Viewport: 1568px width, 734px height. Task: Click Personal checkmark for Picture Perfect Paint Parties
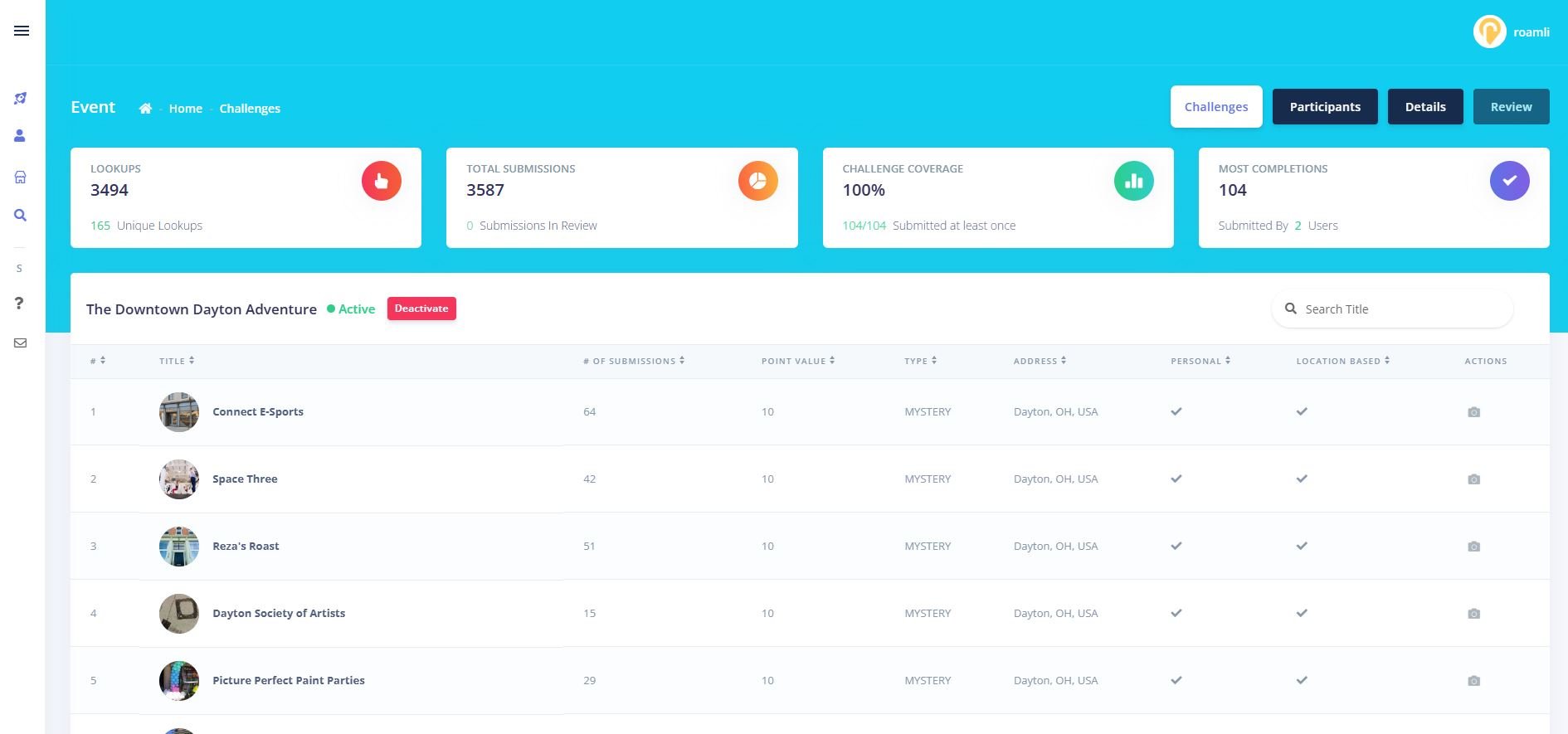click(x=1176, y=680)
